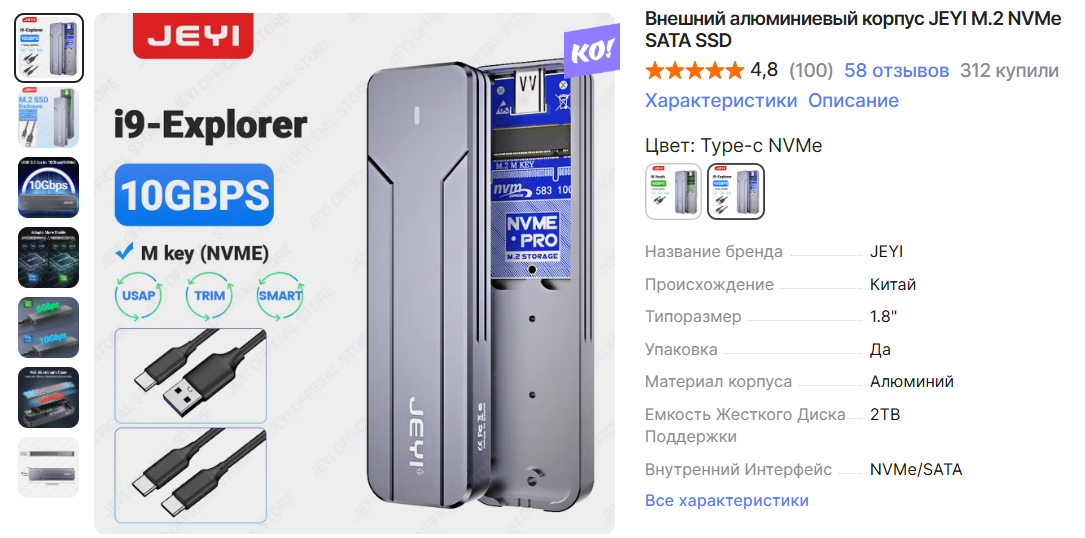1085x538 pixels.
Task: Select the 6Gbps versus 10Gbps thumbnail
Action: click(x=48, y=328)
